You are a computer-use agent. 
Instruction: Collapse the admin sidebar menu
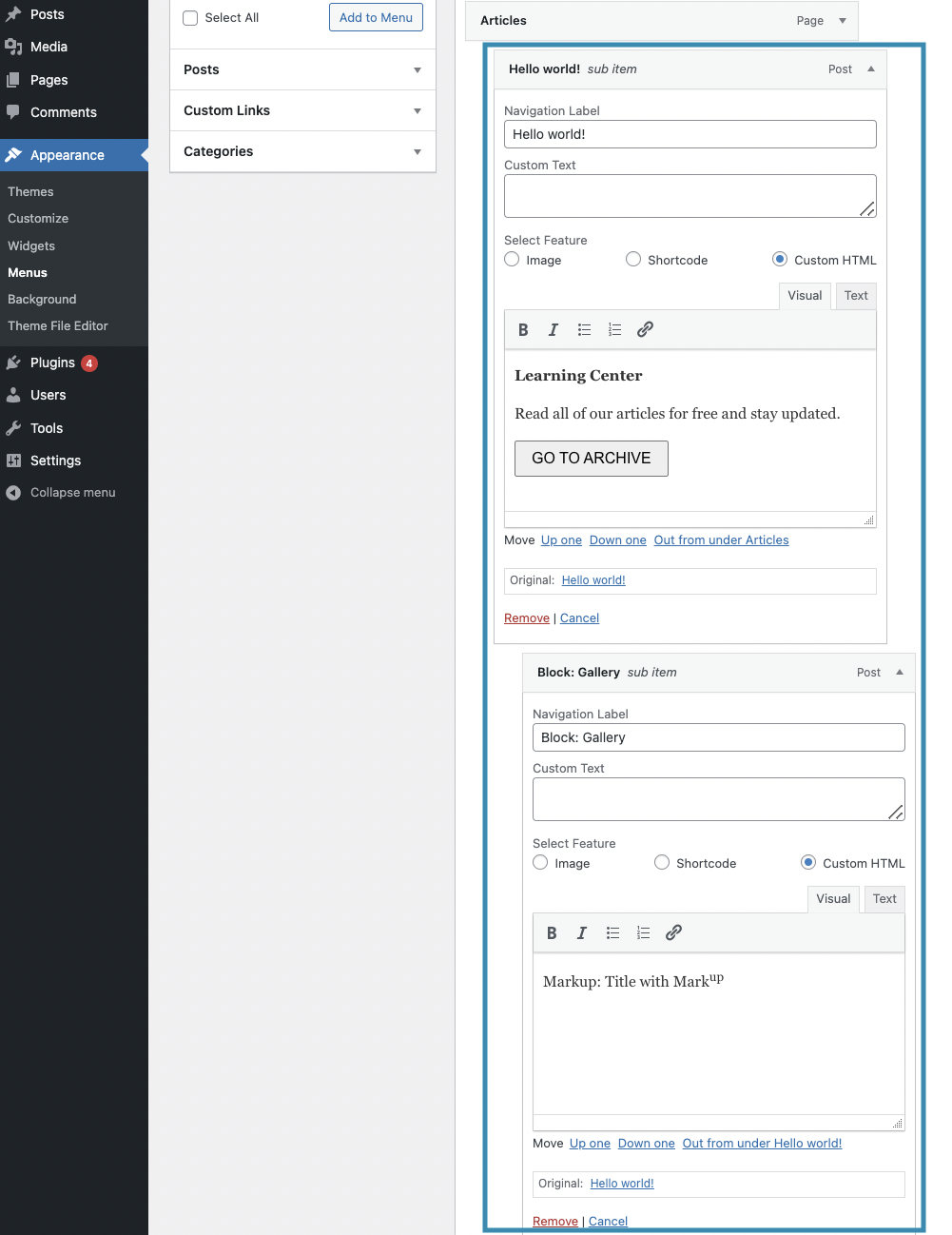pos(74,493)
